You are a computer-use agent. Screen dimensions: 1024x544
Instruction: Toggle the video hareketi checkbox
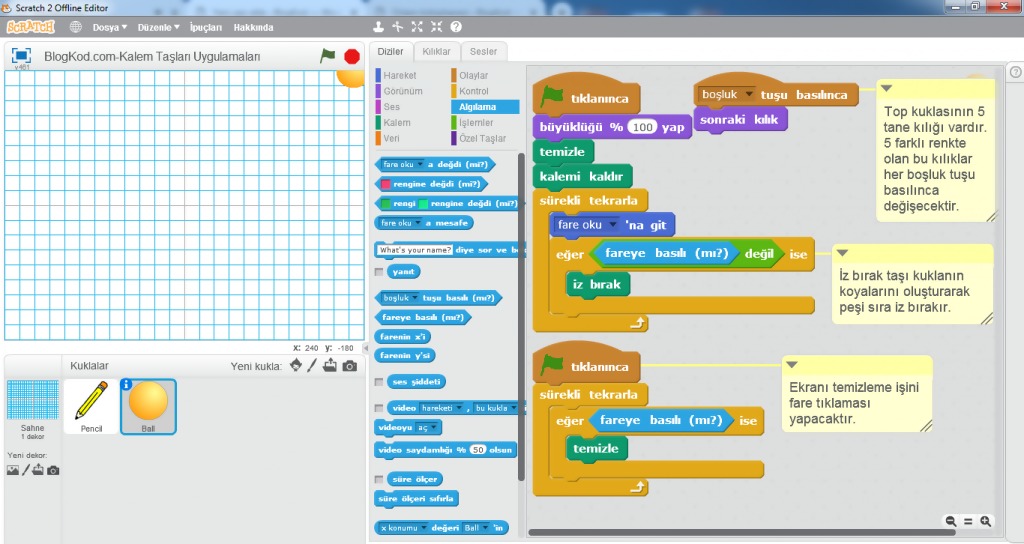click(379, 408)
